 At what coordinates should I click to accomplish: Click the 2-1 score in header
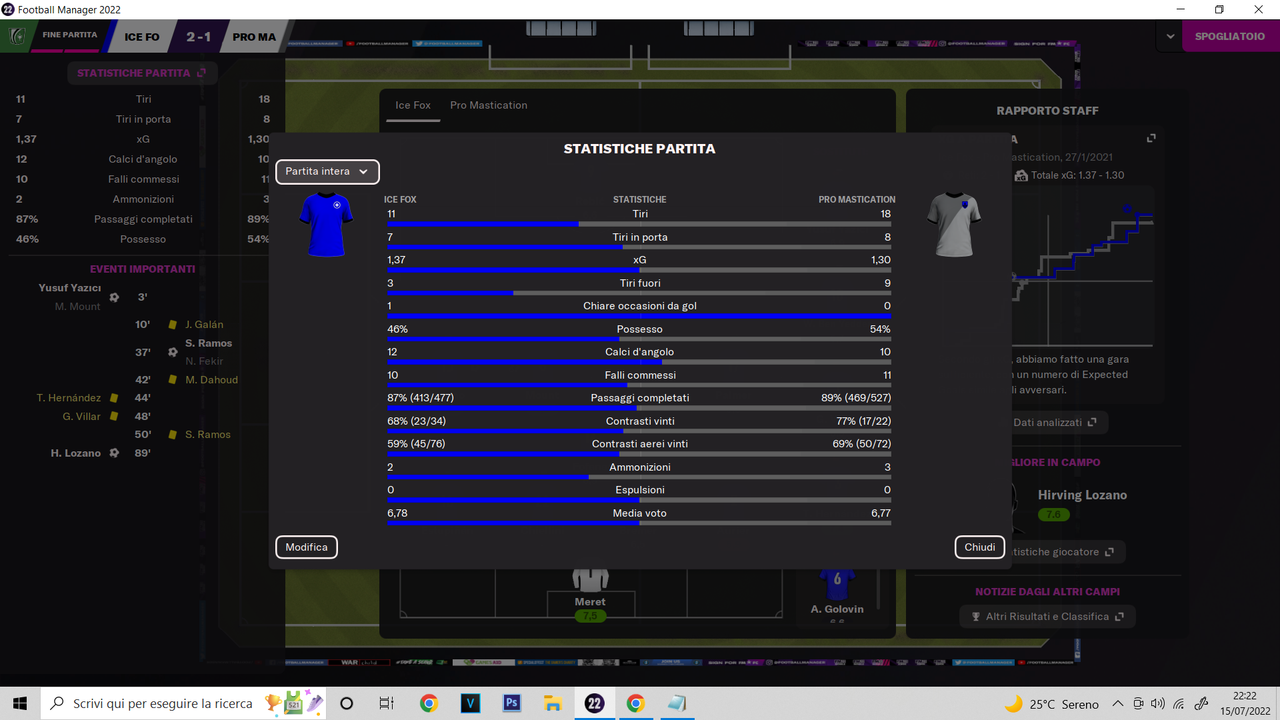(198, 37)
